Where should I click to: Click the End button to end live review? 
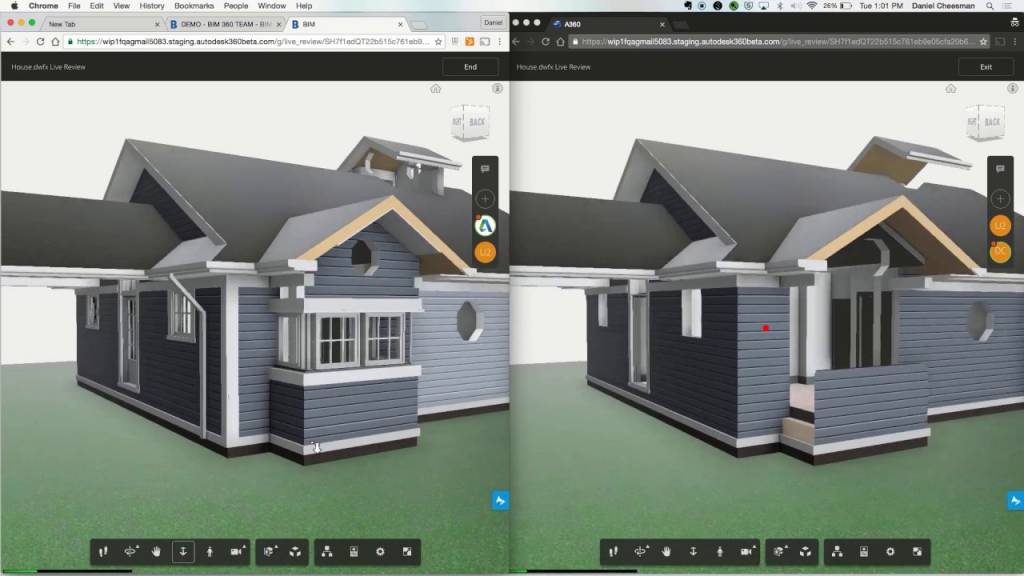coord(470,67)
